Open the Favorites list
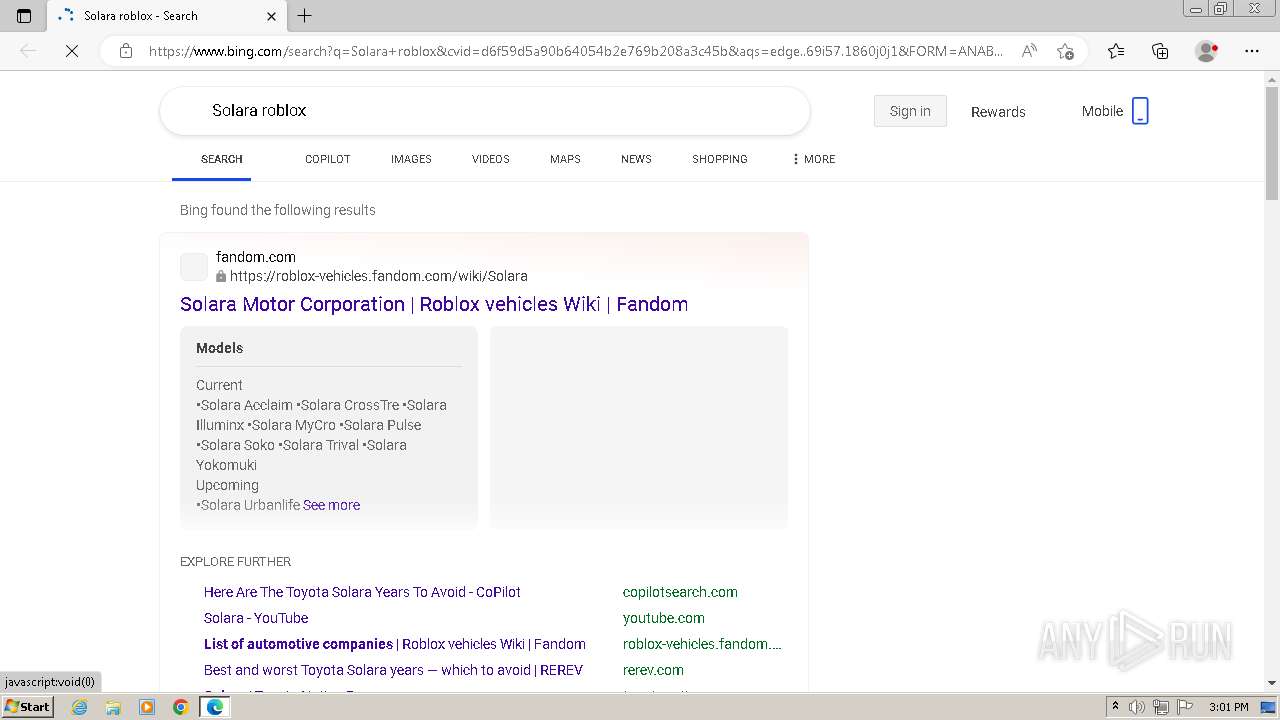This screenshot has width=1280, height=720. pyautogui.click(x=1116, y=51)
